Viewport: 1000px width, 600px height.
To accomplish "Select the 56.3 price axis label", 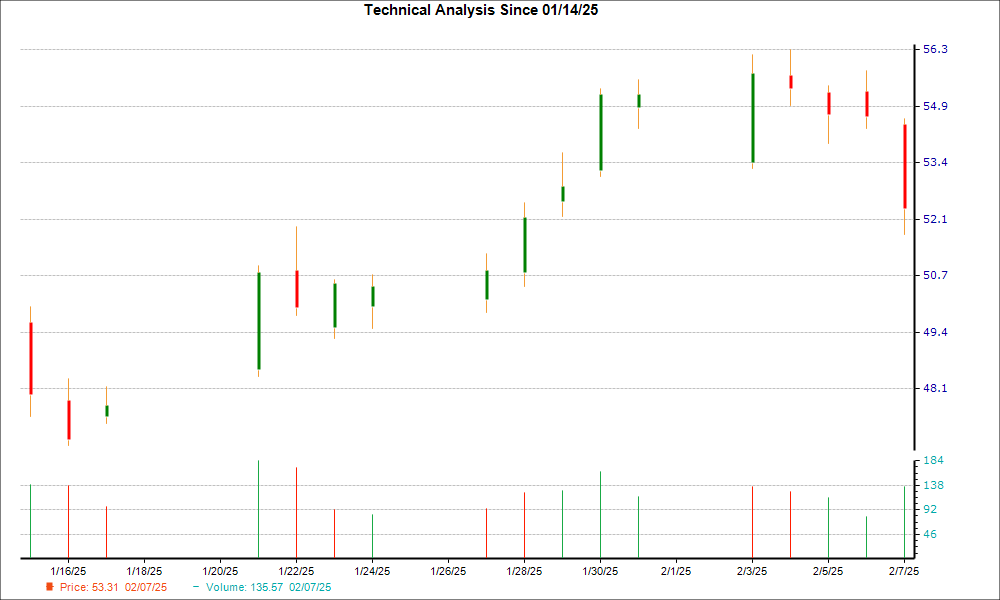I will (x=935, y=49).
